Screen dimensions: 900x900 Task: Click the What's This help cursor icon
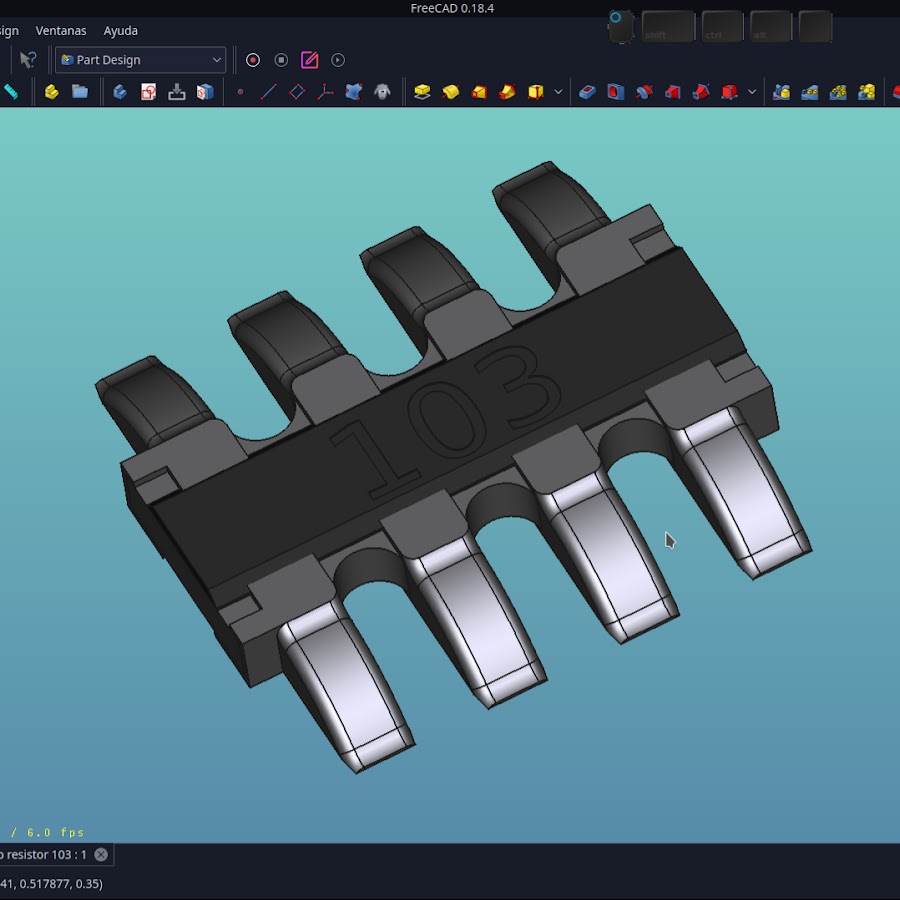click(x=28, y=60)
